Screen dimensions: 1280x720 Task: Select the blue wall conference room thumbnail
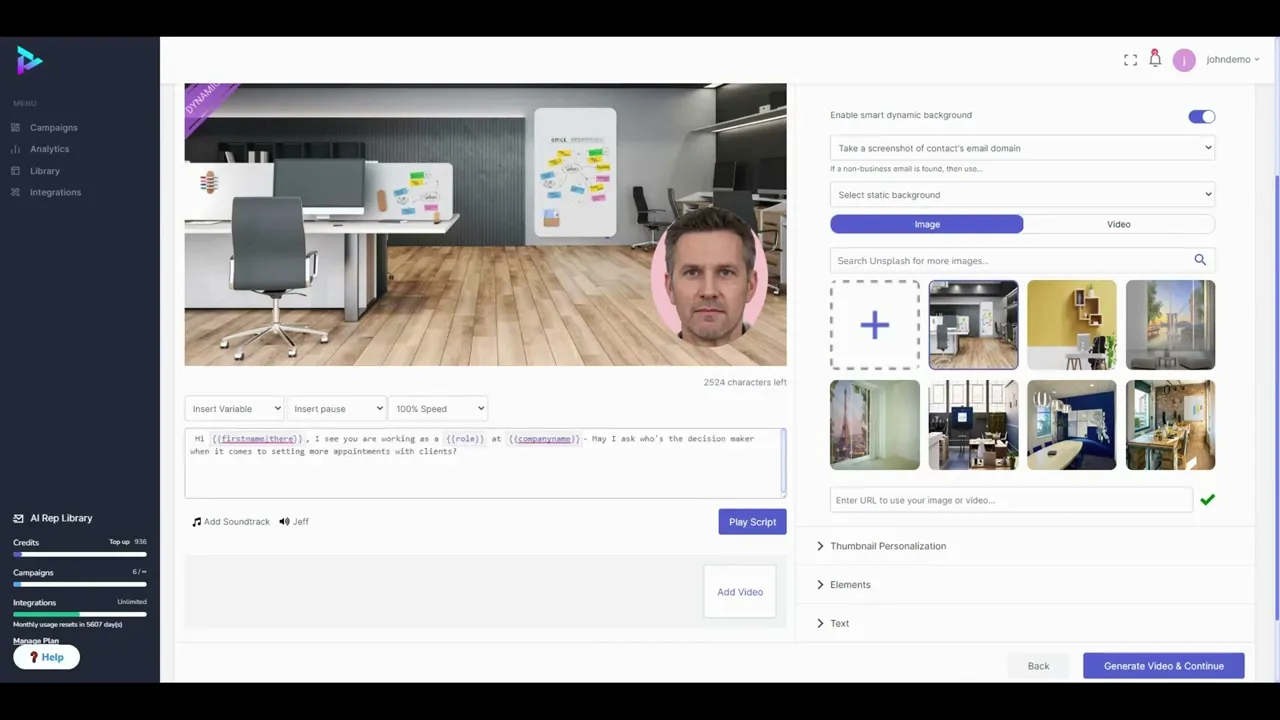[1072, 425]
